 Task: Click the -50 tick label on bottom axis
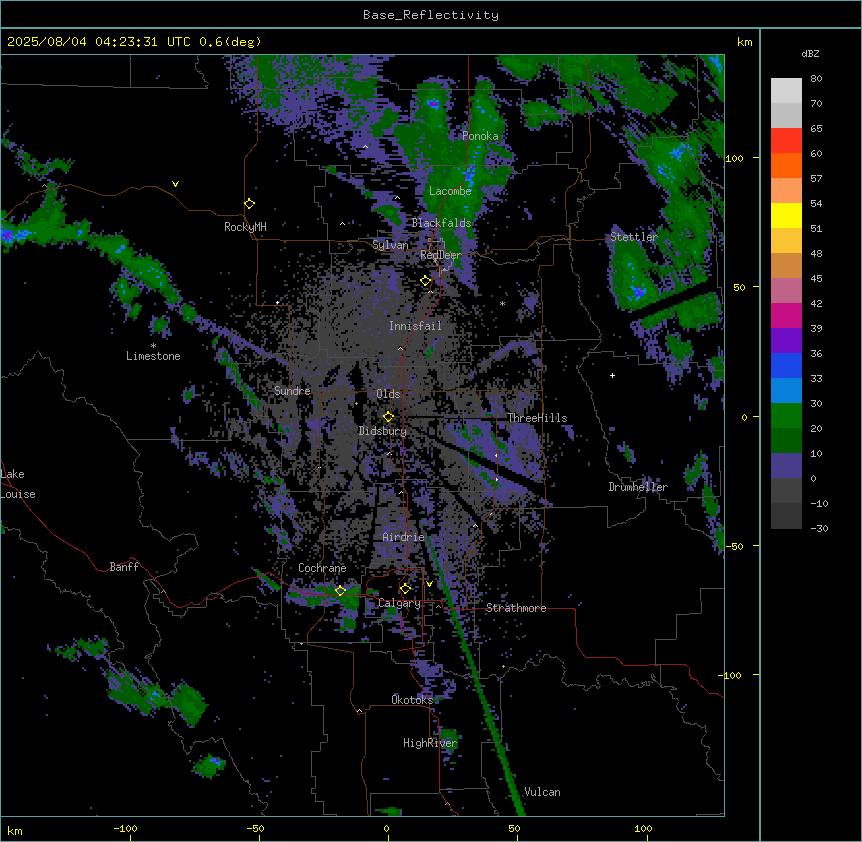(255, 829)
